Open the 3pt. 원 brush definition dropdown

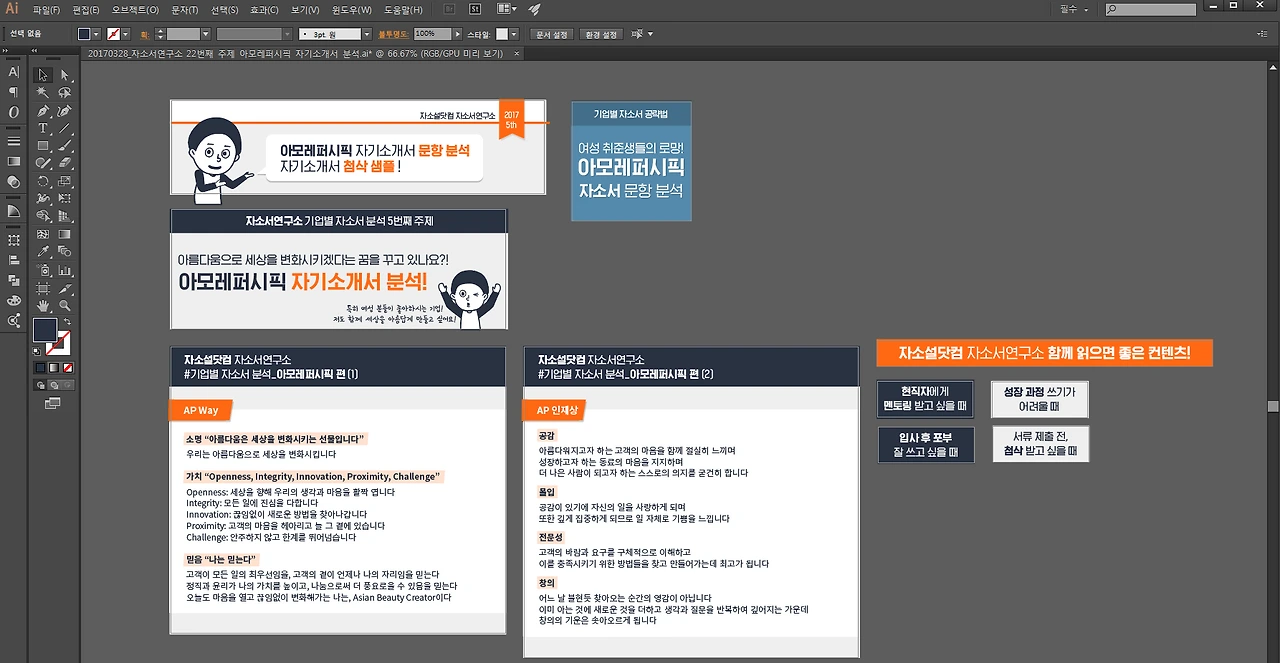tap(367, 34)
